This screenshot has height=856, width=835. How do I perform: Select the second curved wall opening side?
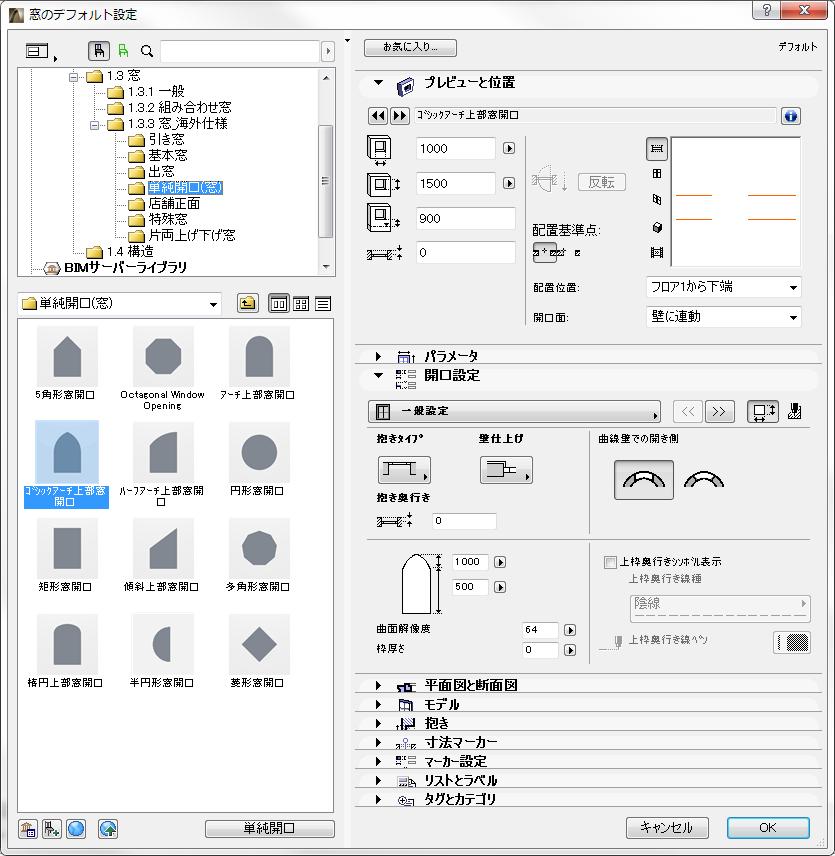pos(703,480)
